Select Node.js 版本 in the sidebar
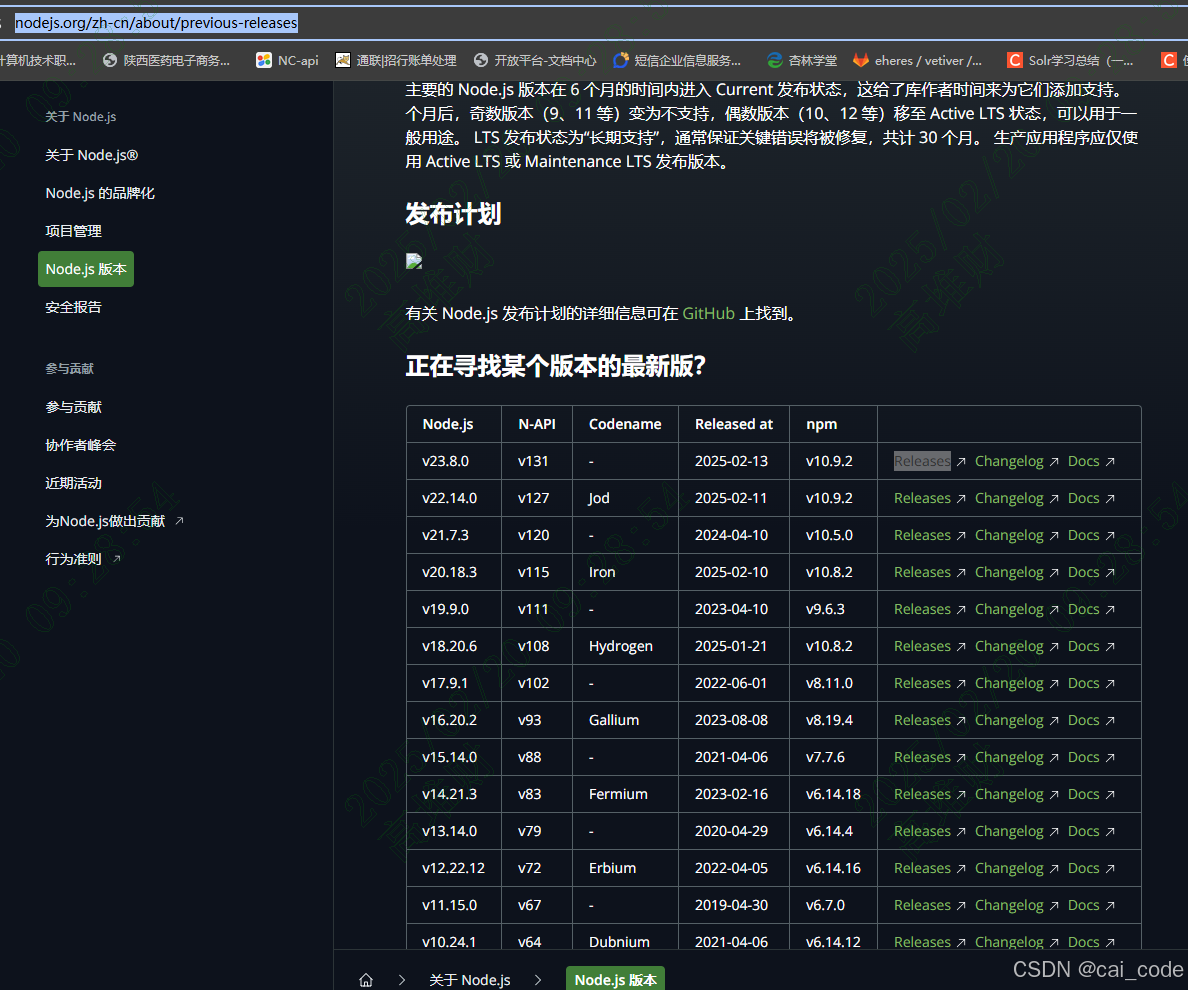1188x990 pixels. click(86, 269)
